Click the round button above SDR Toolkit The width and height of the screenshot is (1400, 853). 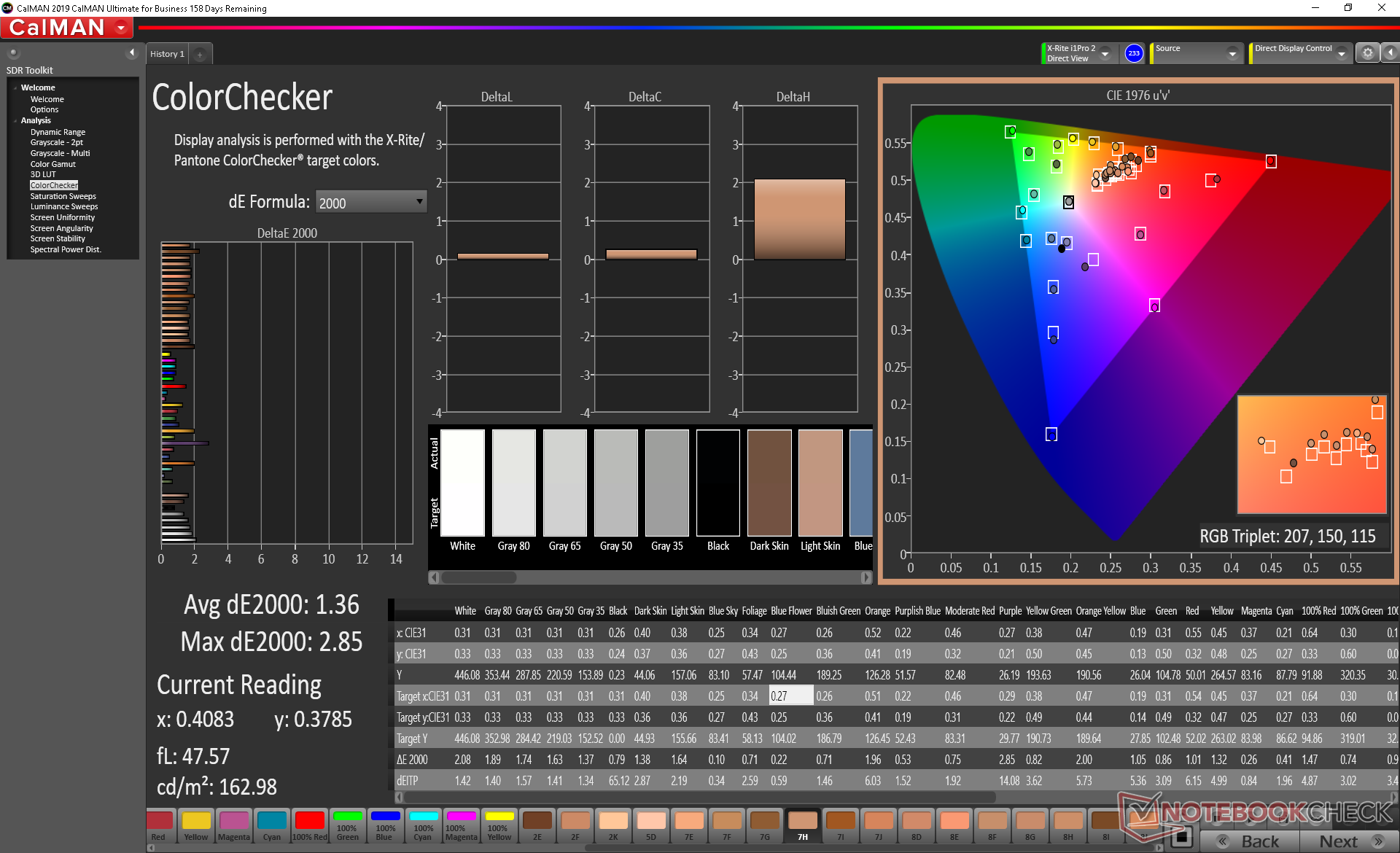point(13,52)
